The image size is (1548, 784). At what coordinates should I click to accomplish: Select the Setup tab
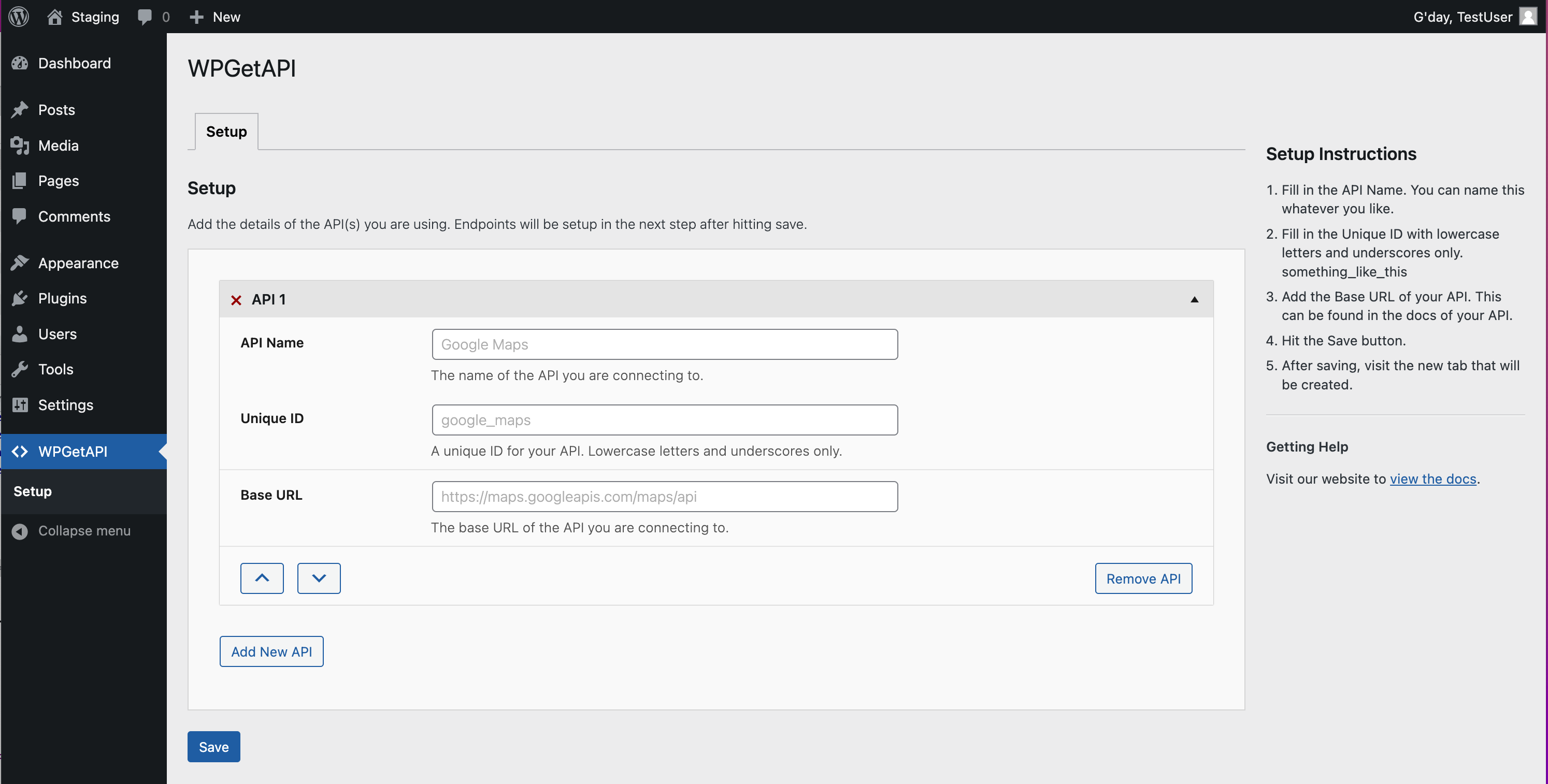(x=226, y=132)
